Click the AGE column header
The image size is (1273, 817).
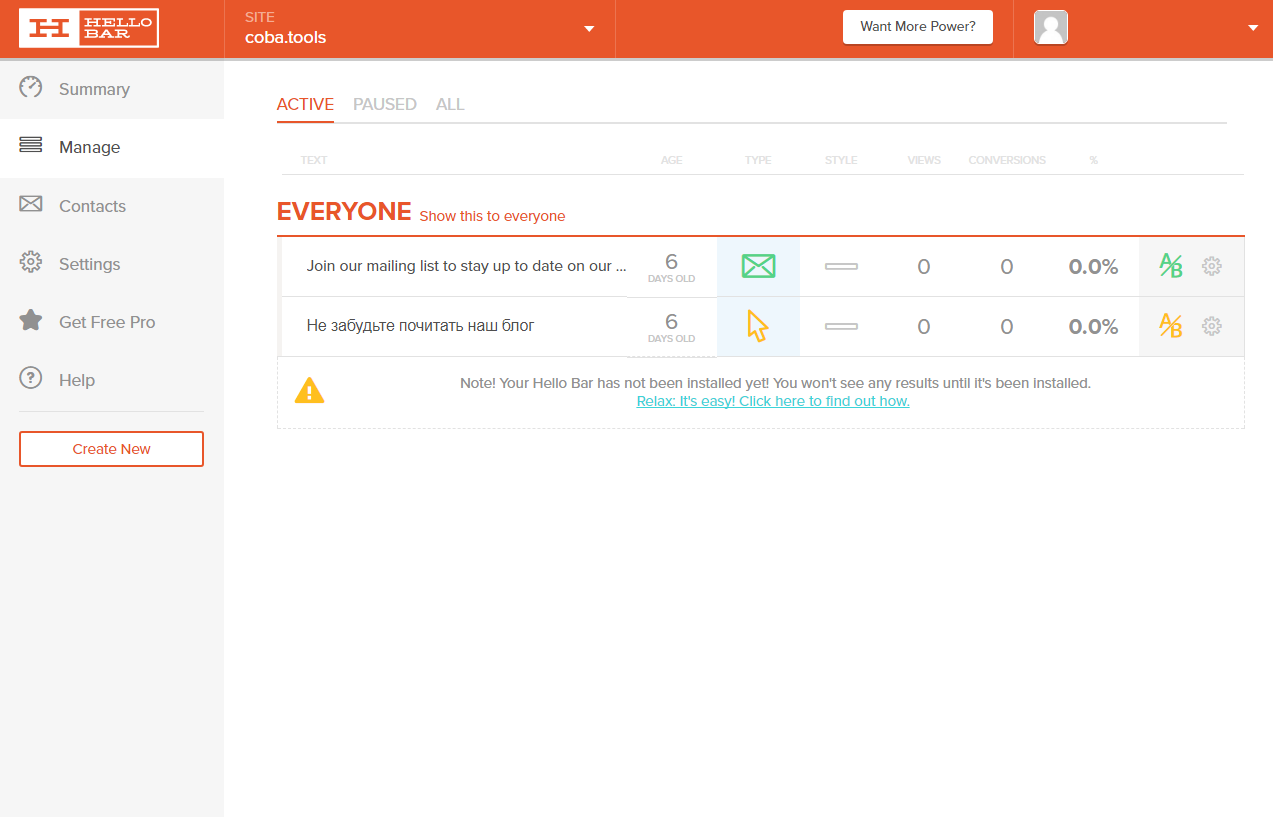tap(672, 160)
